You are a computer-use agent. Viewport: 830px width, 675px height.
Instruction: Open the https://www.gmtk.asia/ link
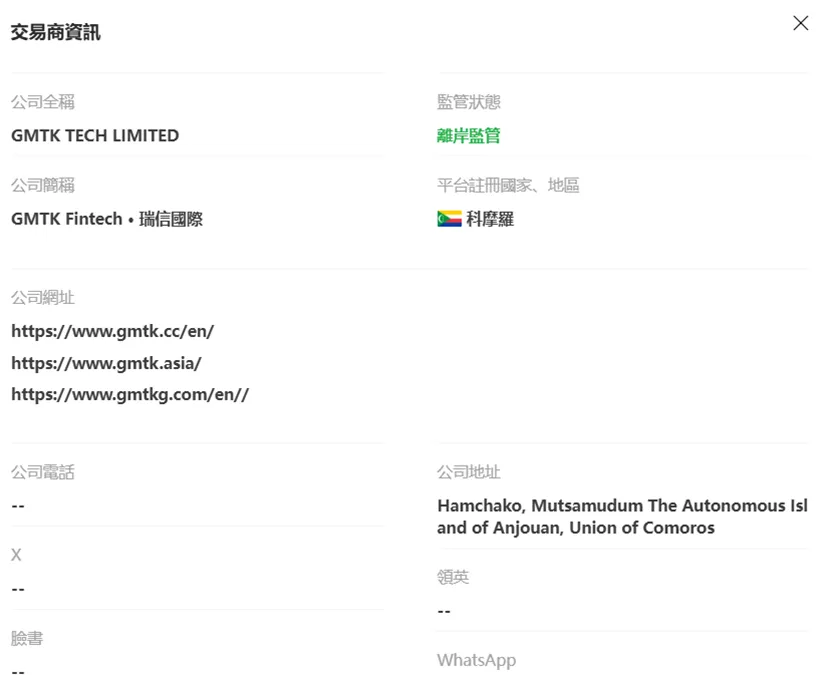click(x=106, y=363)
